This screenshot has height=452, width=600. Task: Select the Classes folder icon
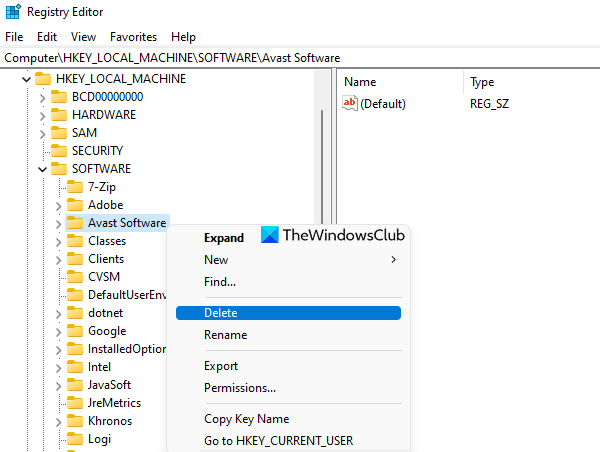(x=75, y=241)
